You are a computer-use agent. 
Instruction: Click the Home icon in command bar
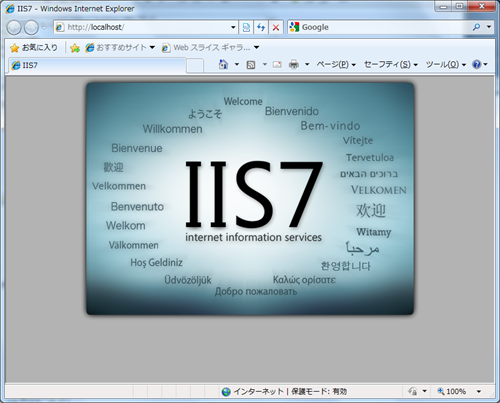coord(223,64)
